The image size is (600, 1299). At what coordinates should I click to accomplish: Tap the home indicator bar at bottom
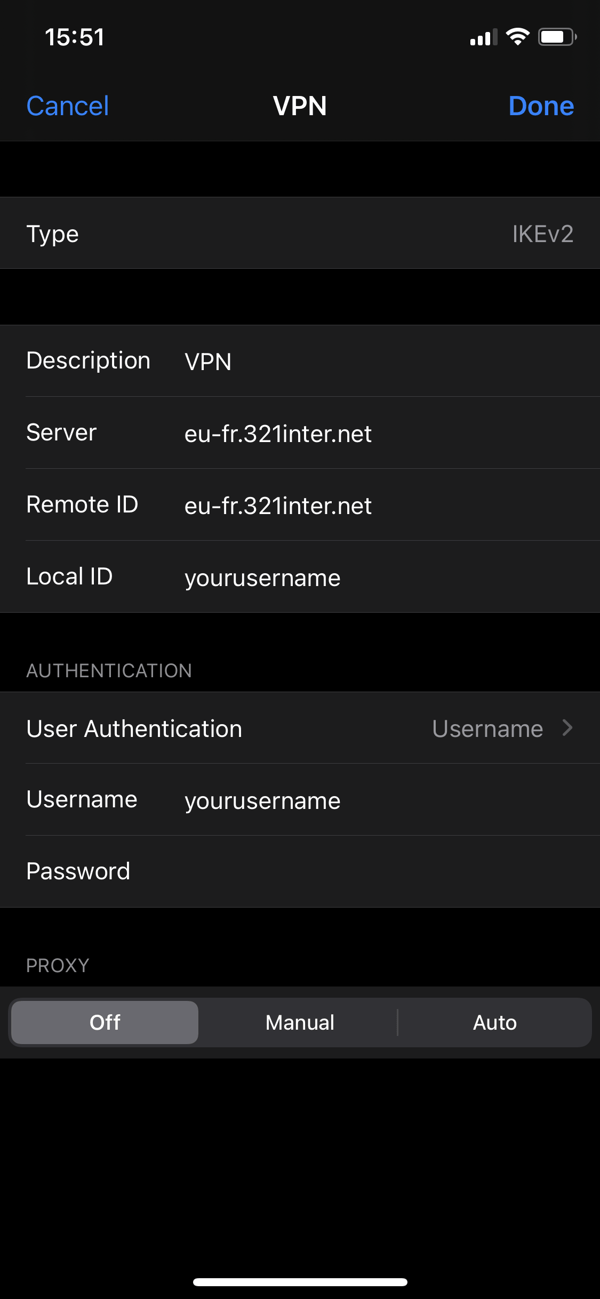(300, 1281)
